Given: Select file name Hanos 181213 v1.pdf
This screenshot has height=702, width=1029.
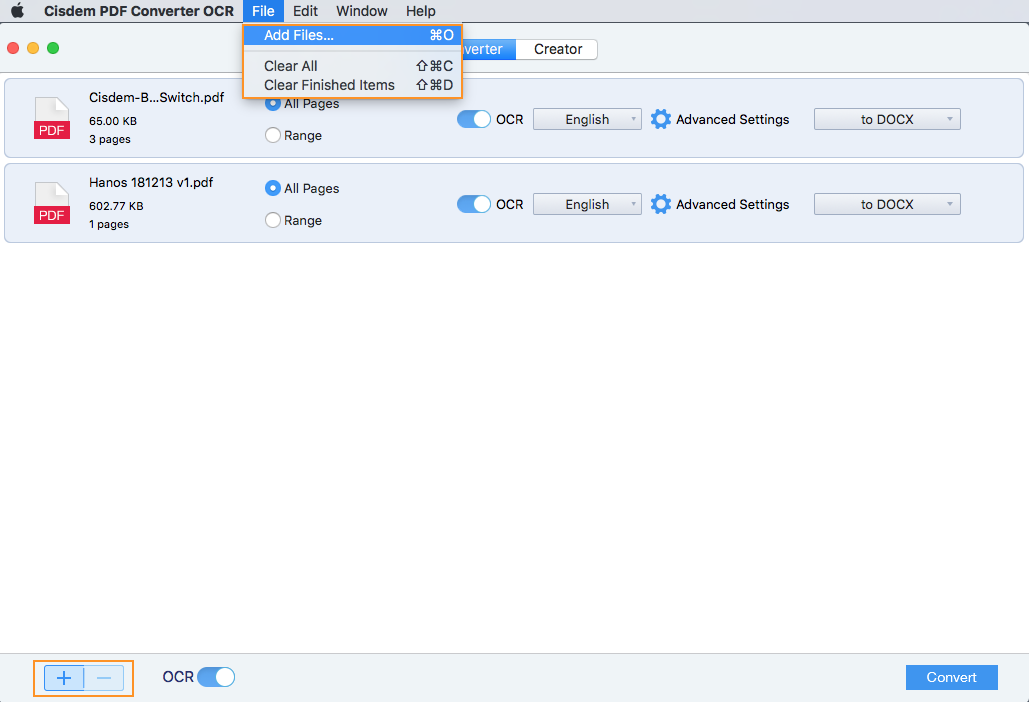Looking at the screenshot, I should pyautogui.click(x=151, y=182).
